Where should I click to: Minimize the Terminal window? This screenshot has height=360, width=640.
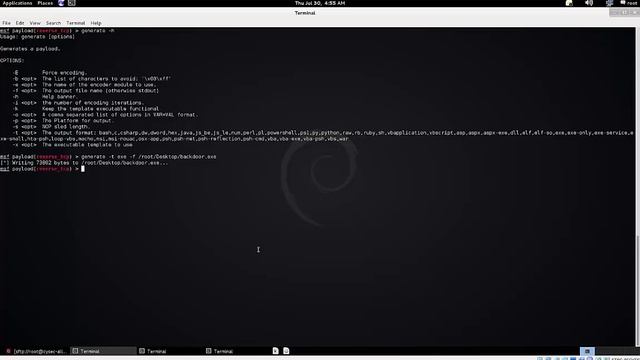(615, 12)
